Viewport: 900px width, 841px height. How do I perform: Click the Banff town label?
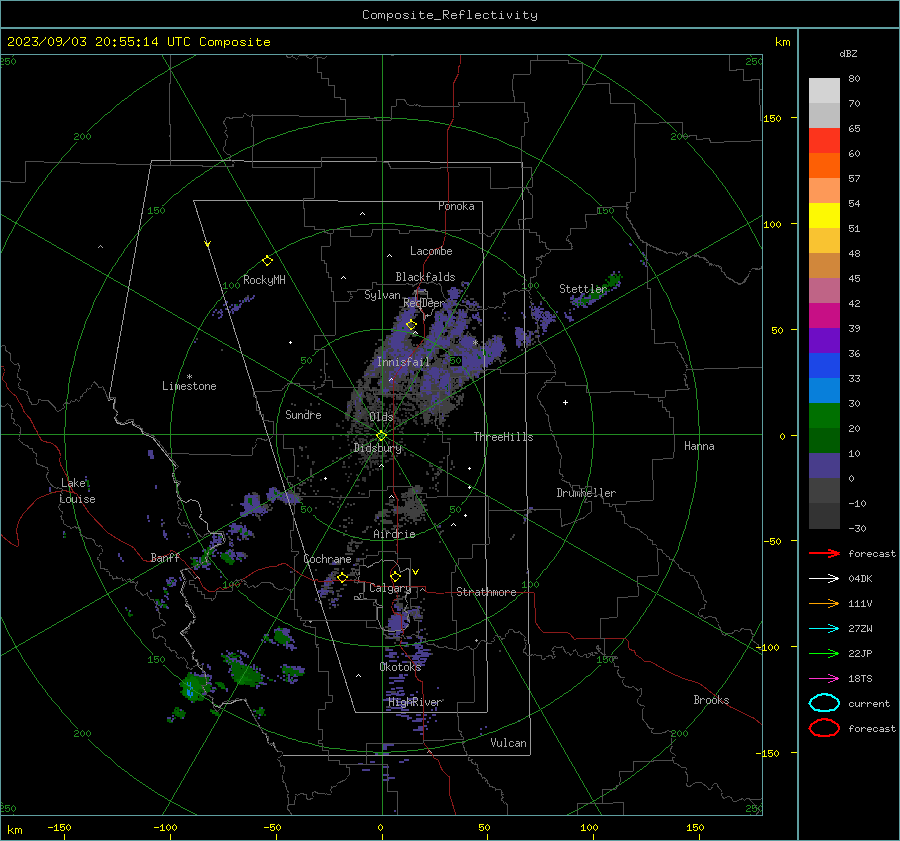pyautogui.click(x=165, y=558)
